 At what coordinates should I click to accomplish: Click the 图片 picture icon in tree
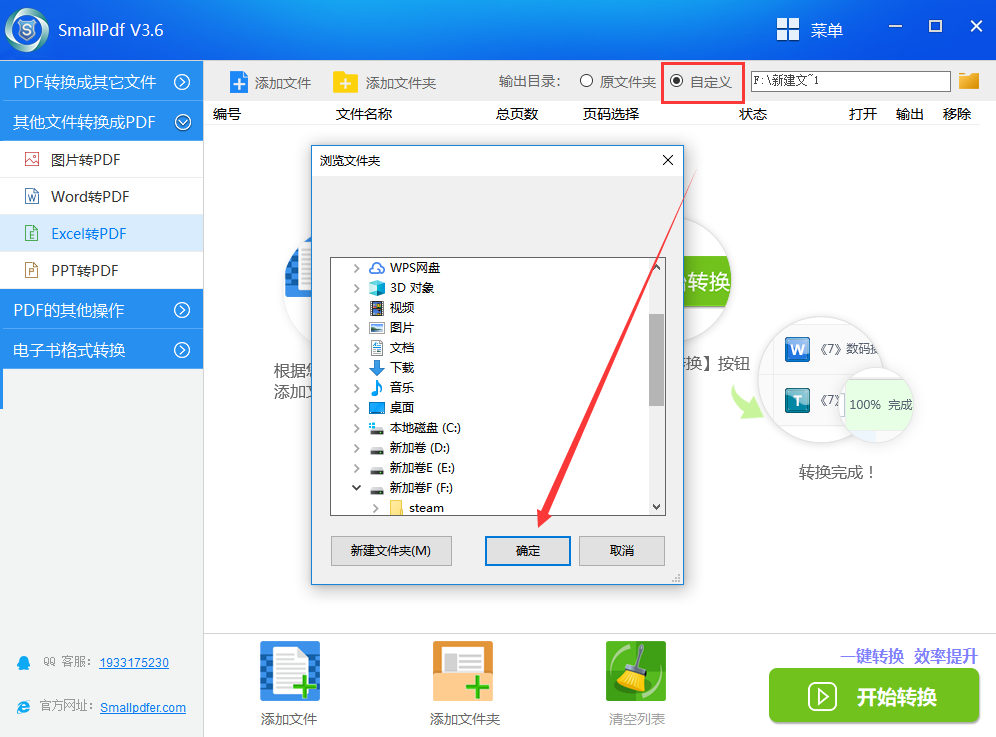(377, 328)
